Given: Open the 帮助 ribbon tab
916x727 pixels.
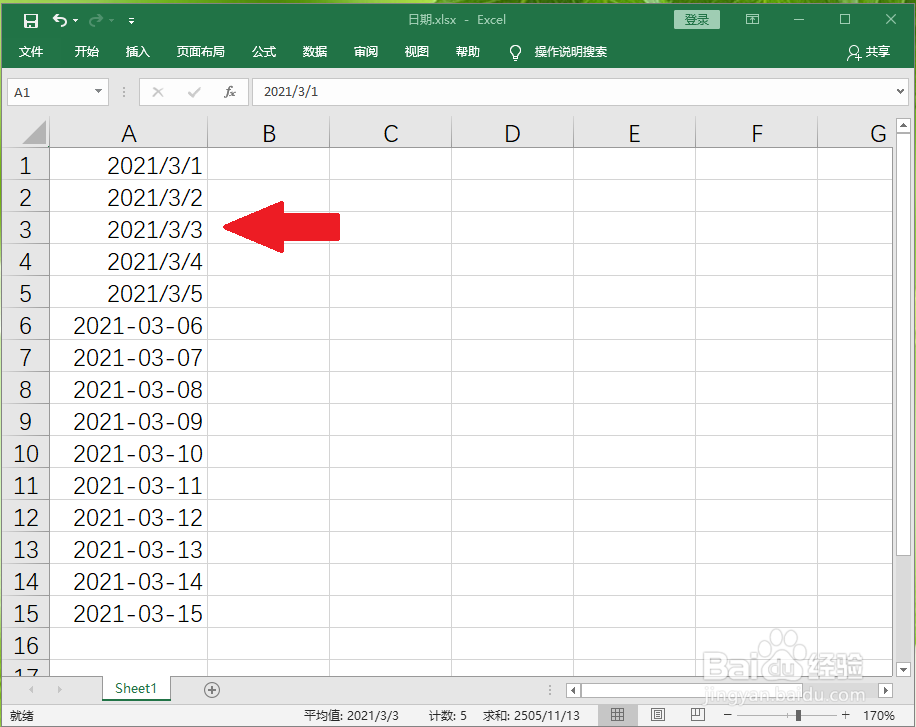Looking at the screenshot, I should click(467, 52).
